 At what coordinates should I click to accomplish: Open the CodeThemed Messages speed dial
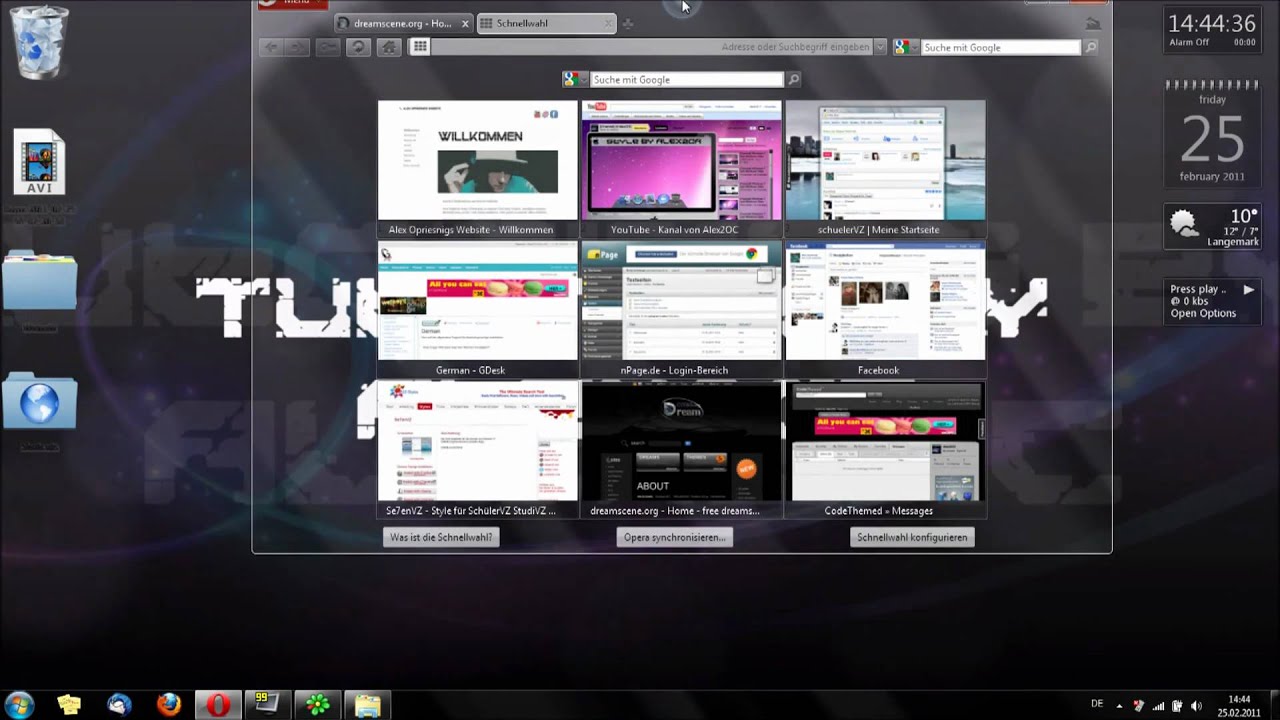(x=885, y=449)
